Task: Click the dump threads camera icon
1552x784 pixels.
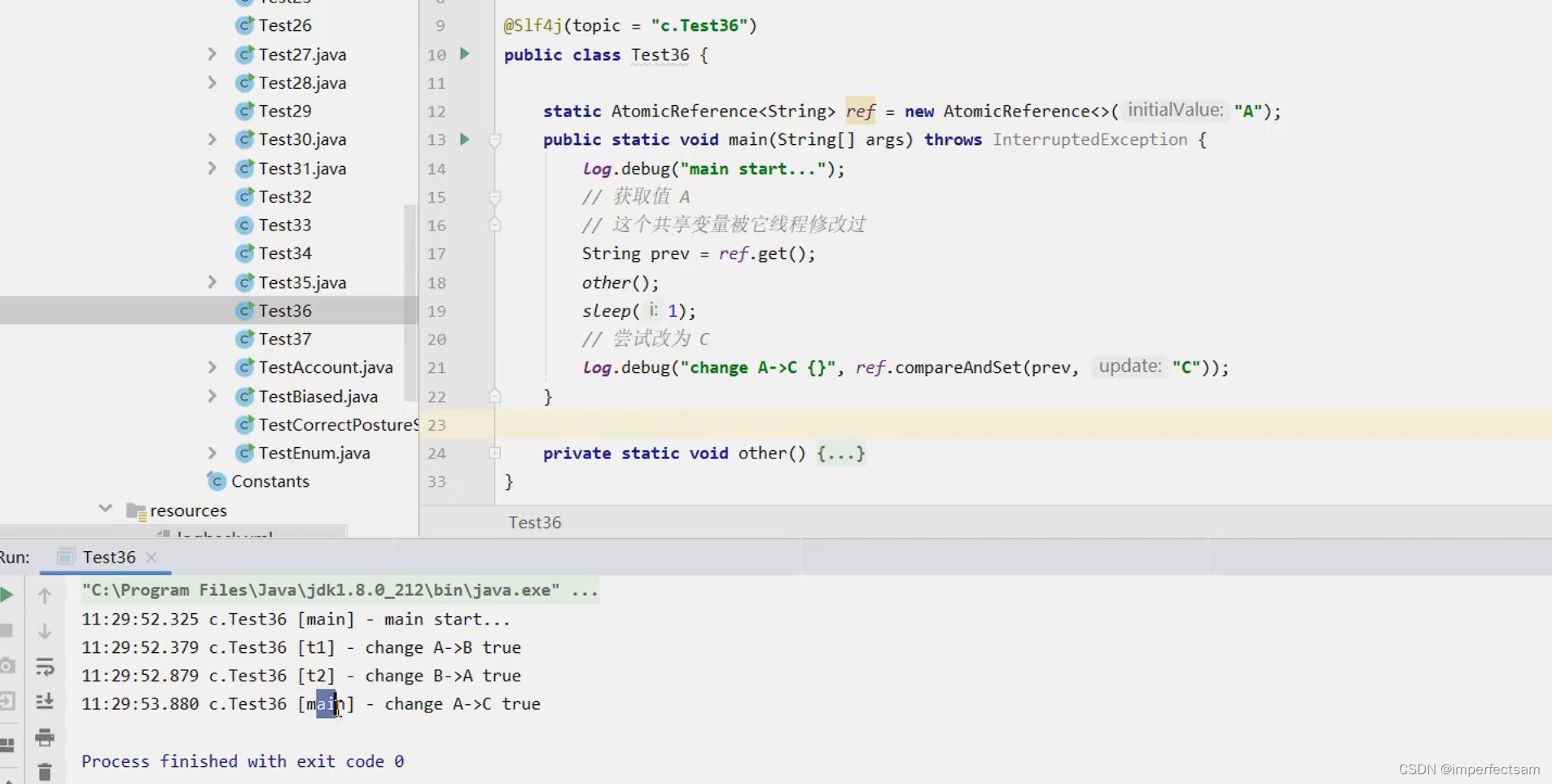Action: [x=7, y=666]
